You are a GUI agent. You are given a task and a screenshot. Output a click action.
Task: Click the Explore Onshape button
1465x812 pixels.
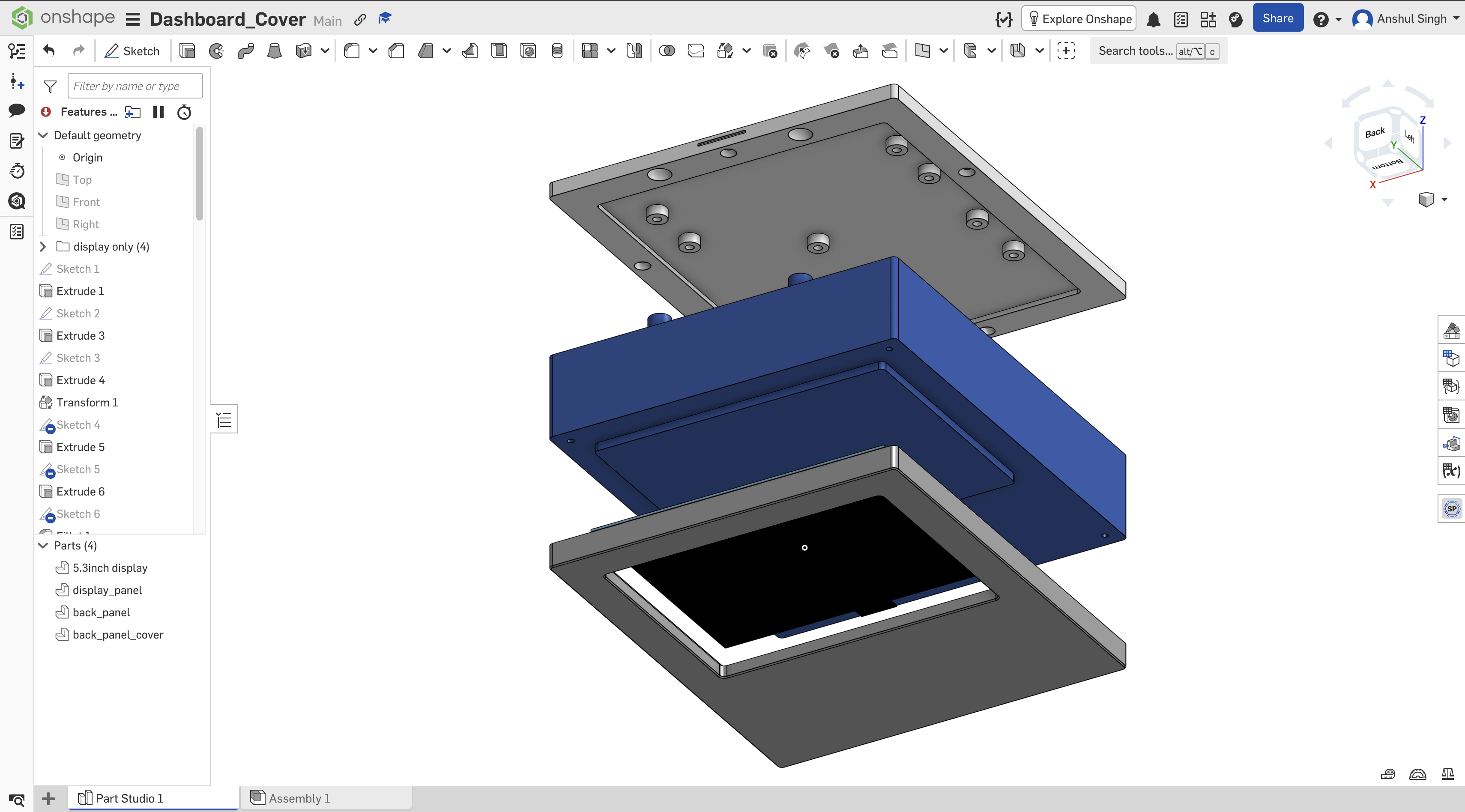pos(1078,19)
